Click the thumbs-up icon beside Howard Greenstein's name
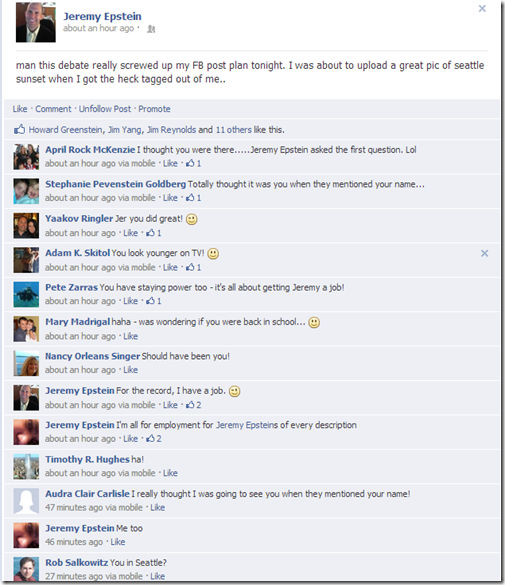This screenshot has width=505, height=585. pos(19,129)
